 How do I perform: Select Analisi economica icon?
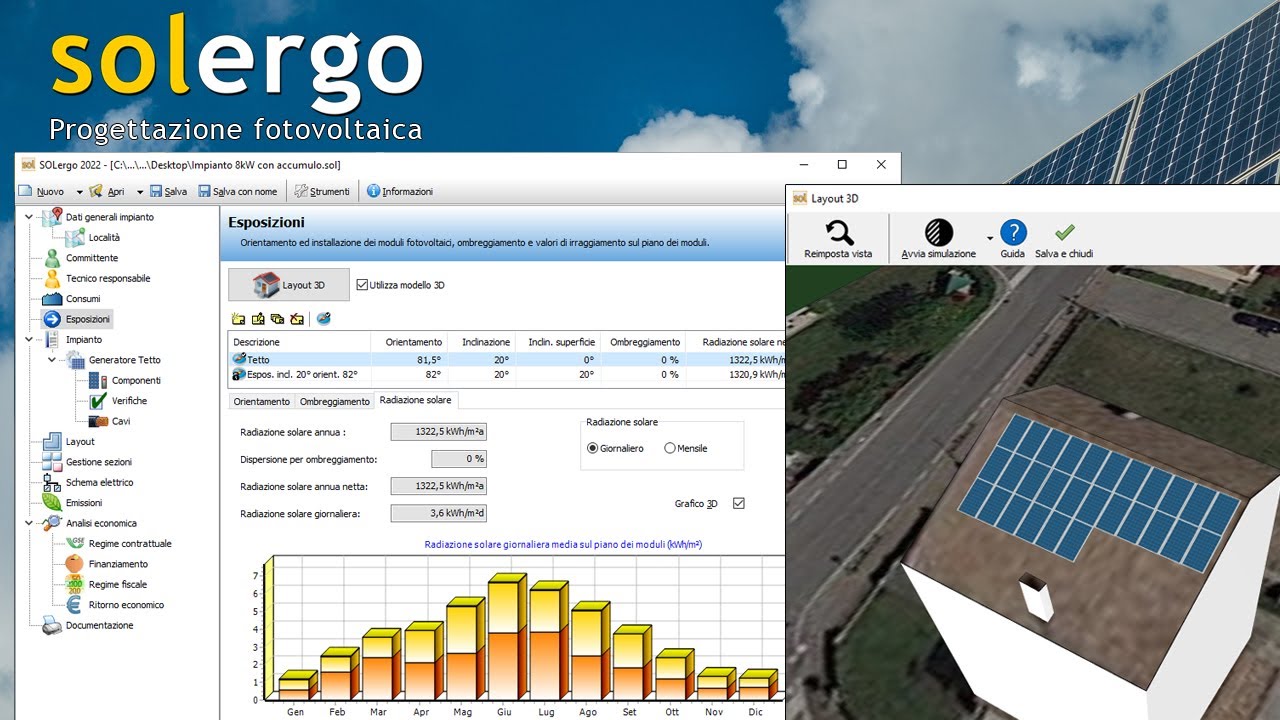52,523
